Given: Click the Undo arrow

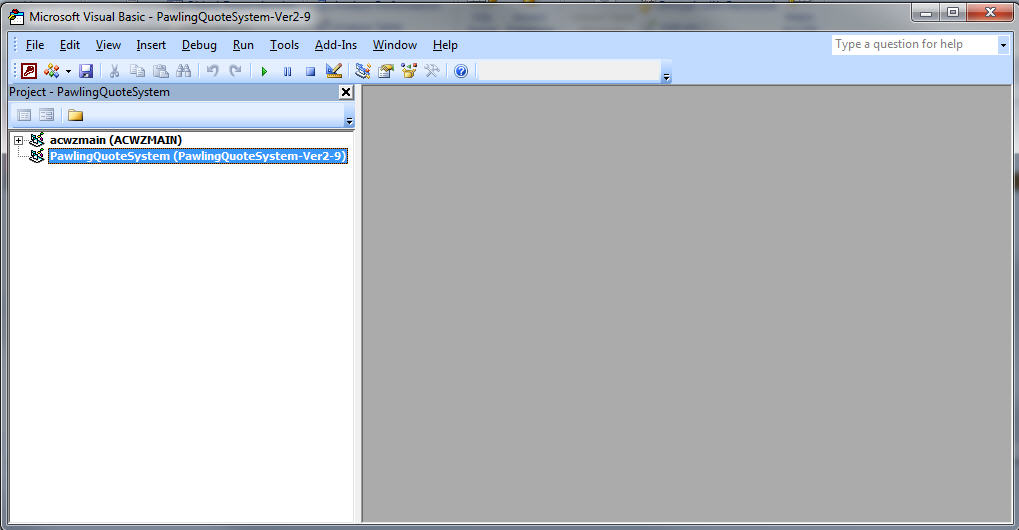Looking at the screenshot, I should point(213,71).
